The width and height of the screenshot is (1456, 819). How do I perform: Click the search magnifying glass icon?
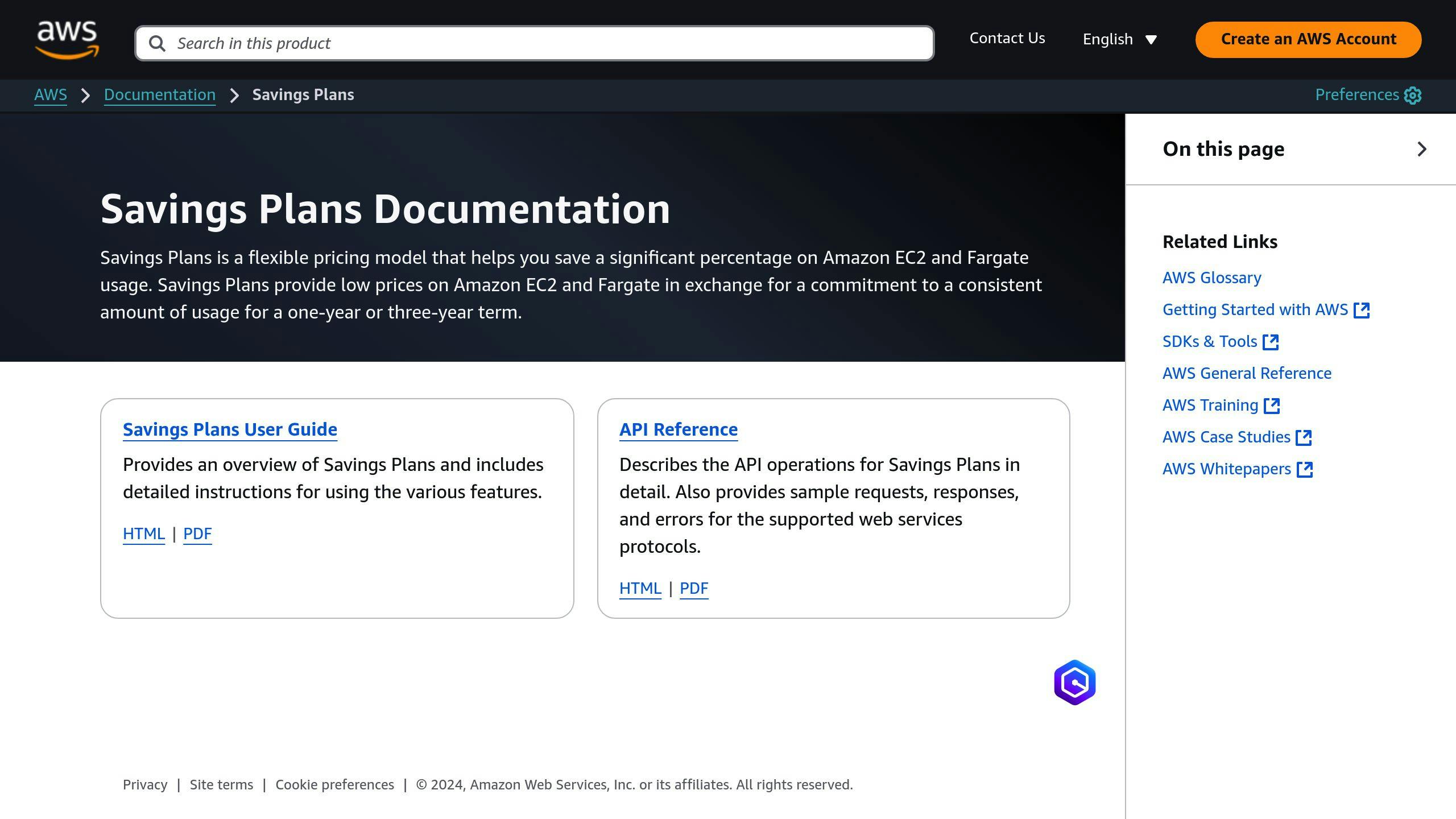point(157,43)
